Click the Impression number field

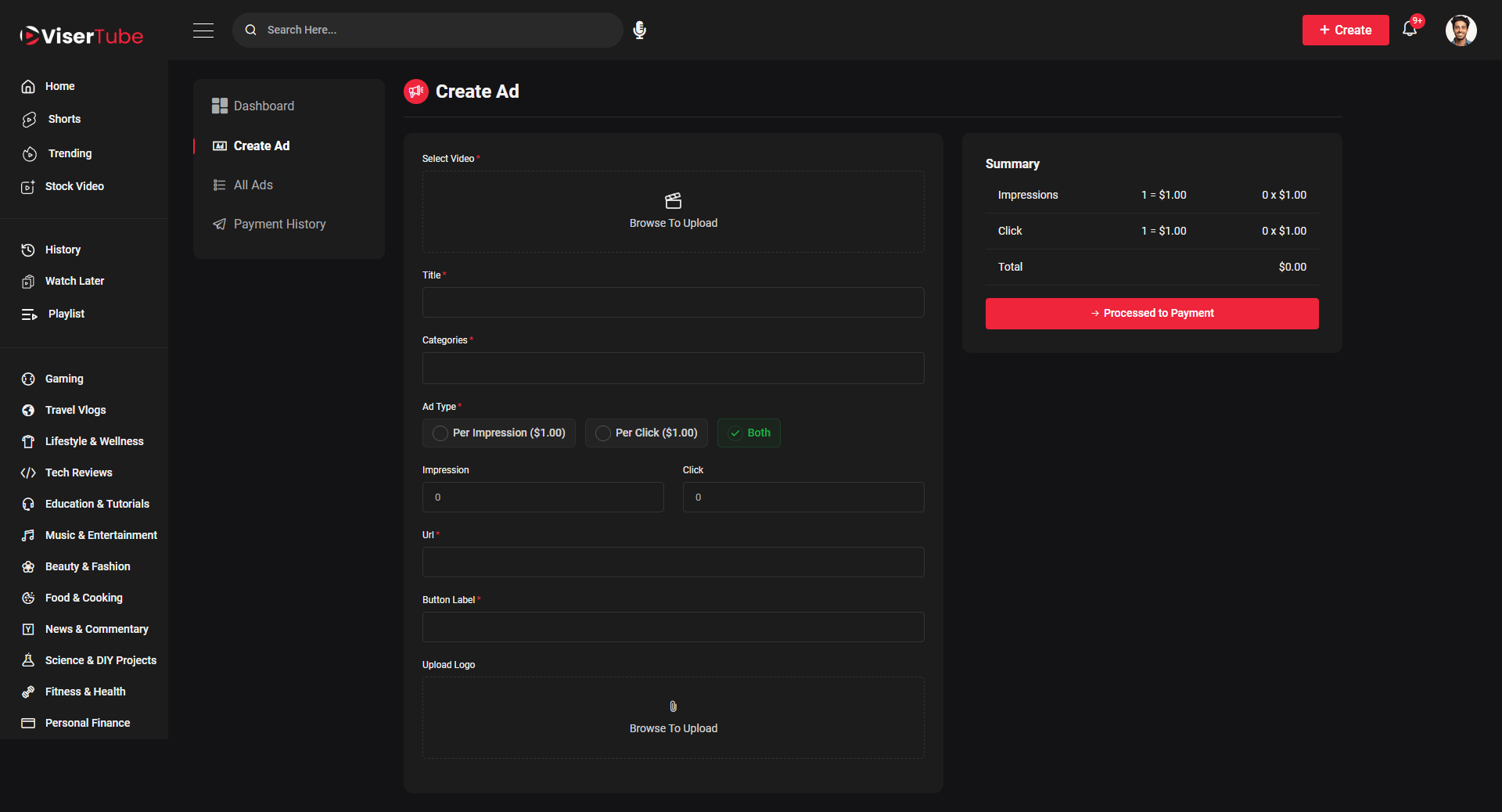click(x=543, y=498)
